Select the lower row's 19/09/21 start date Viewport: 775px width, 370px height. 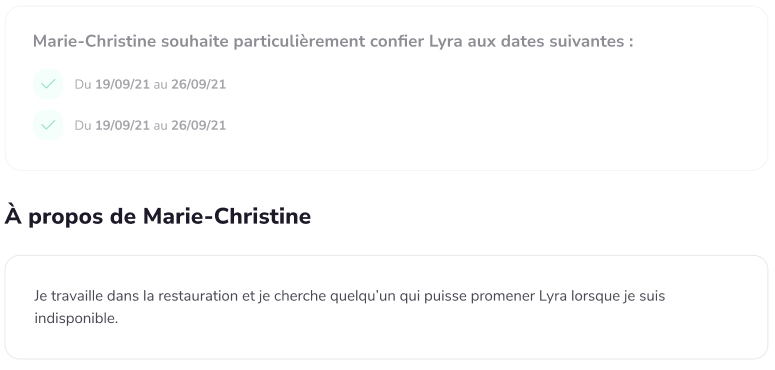pos(122,125)
